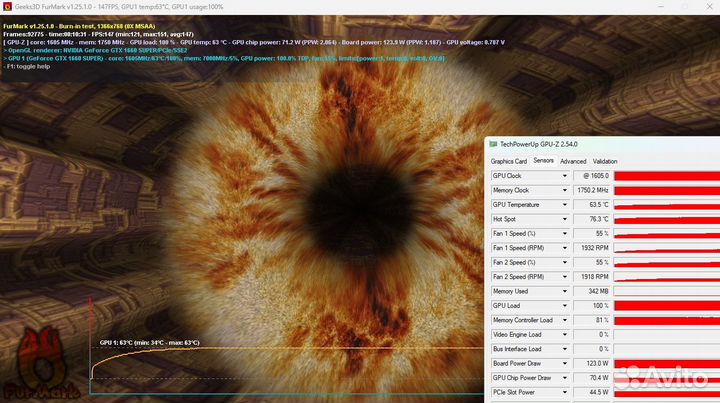The height and width of the screenshot is (403, 720).
Task: Click the FurMark Burn-in test title line
Action: tap(79, 27)
